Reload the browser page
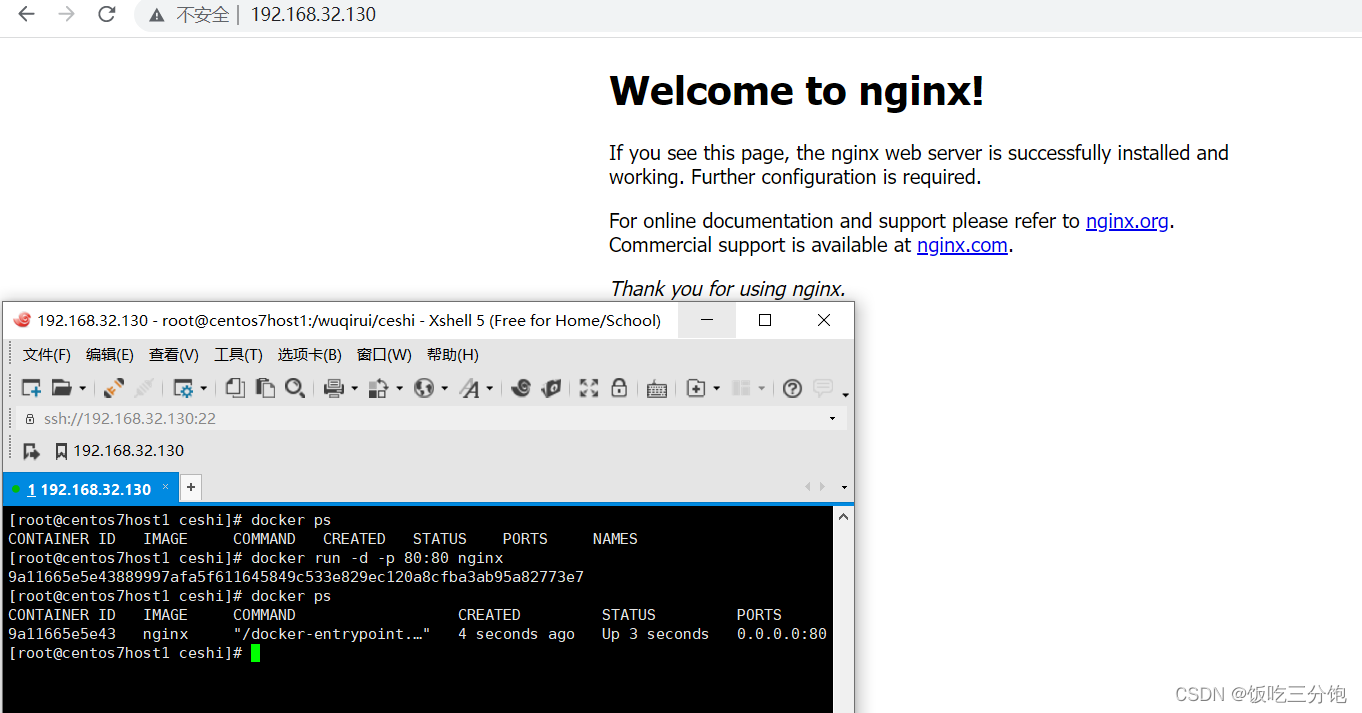Screen dimensions: 1362x713 (x=106, y=15)
